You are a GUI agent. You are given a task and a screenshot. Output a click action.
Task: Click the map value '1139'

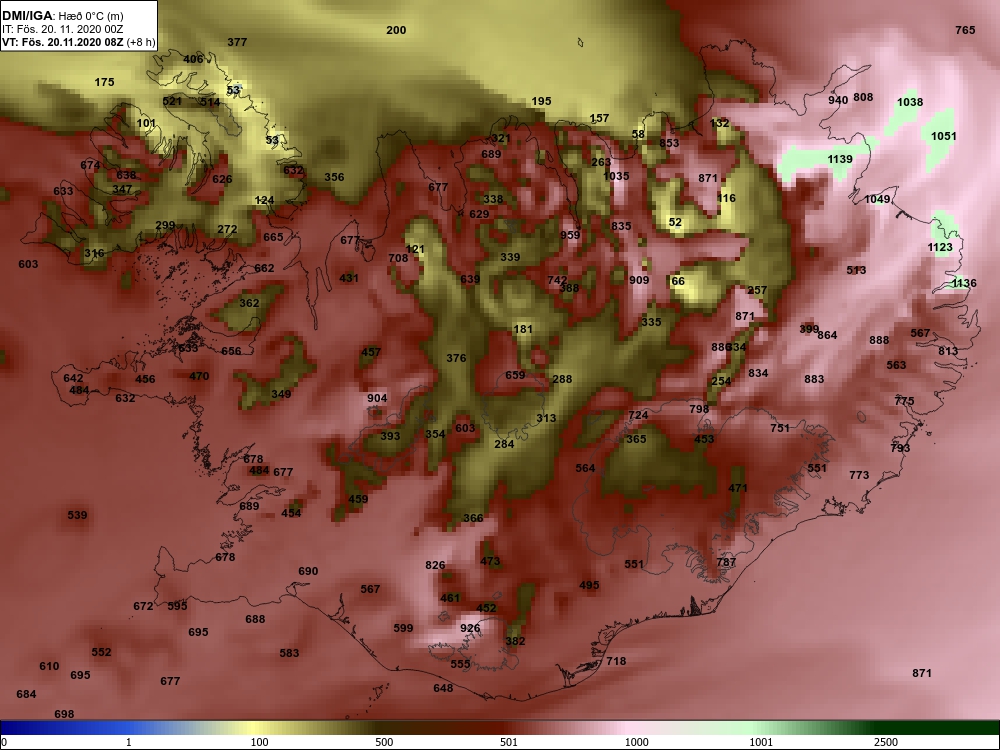point(840,159)
